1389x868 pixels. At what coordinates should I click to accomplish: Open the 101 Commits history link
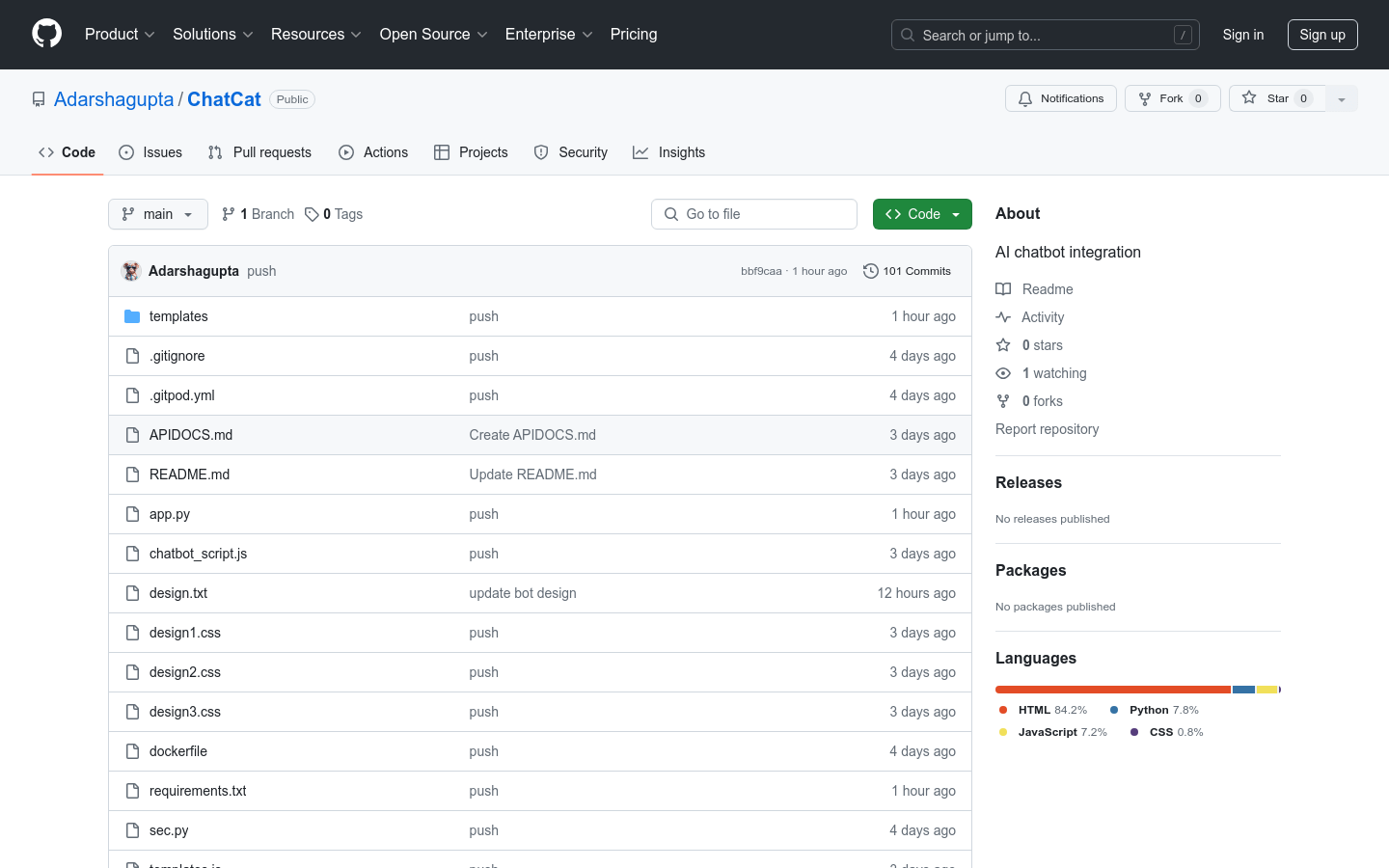click(907, 271)
